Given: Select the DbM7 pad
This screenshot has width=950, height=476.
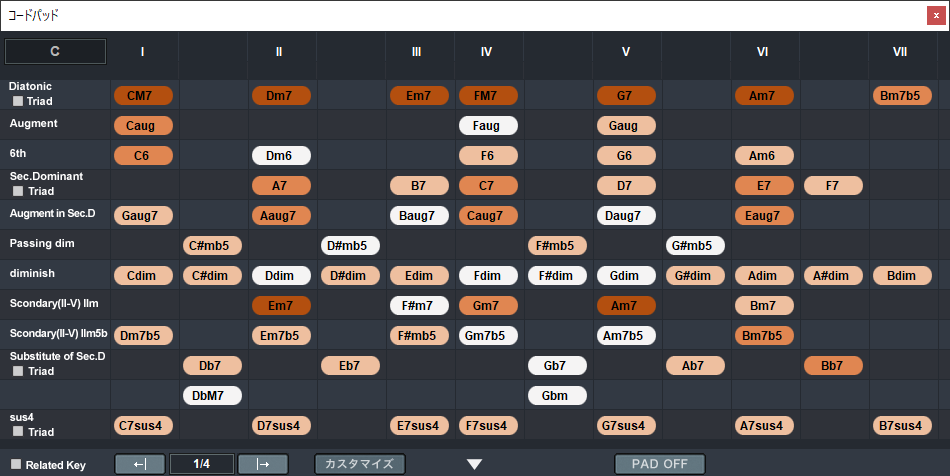Looking at the screenshot, I should (x=212, y=395).
